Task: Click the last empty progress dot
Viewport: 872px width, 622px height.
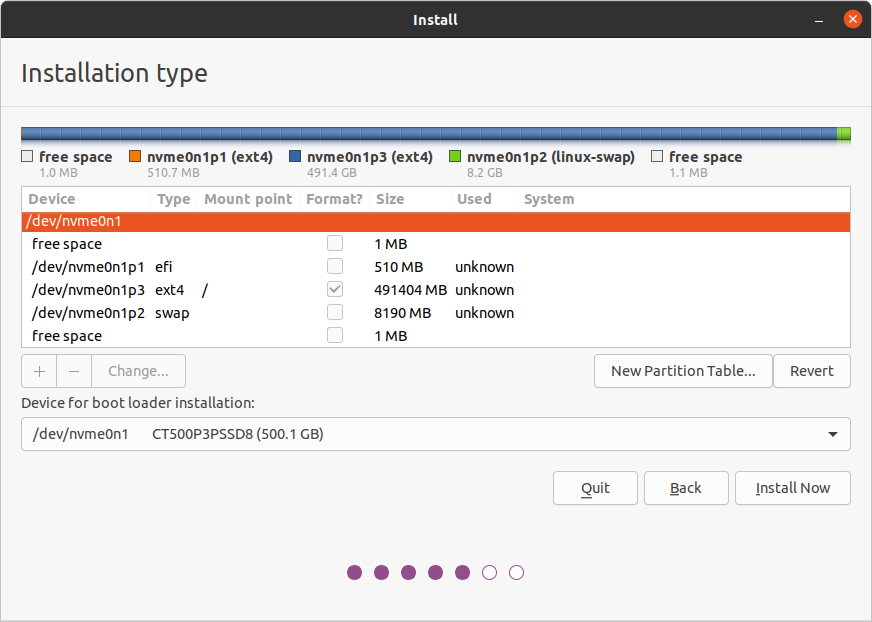Action: 516,572
